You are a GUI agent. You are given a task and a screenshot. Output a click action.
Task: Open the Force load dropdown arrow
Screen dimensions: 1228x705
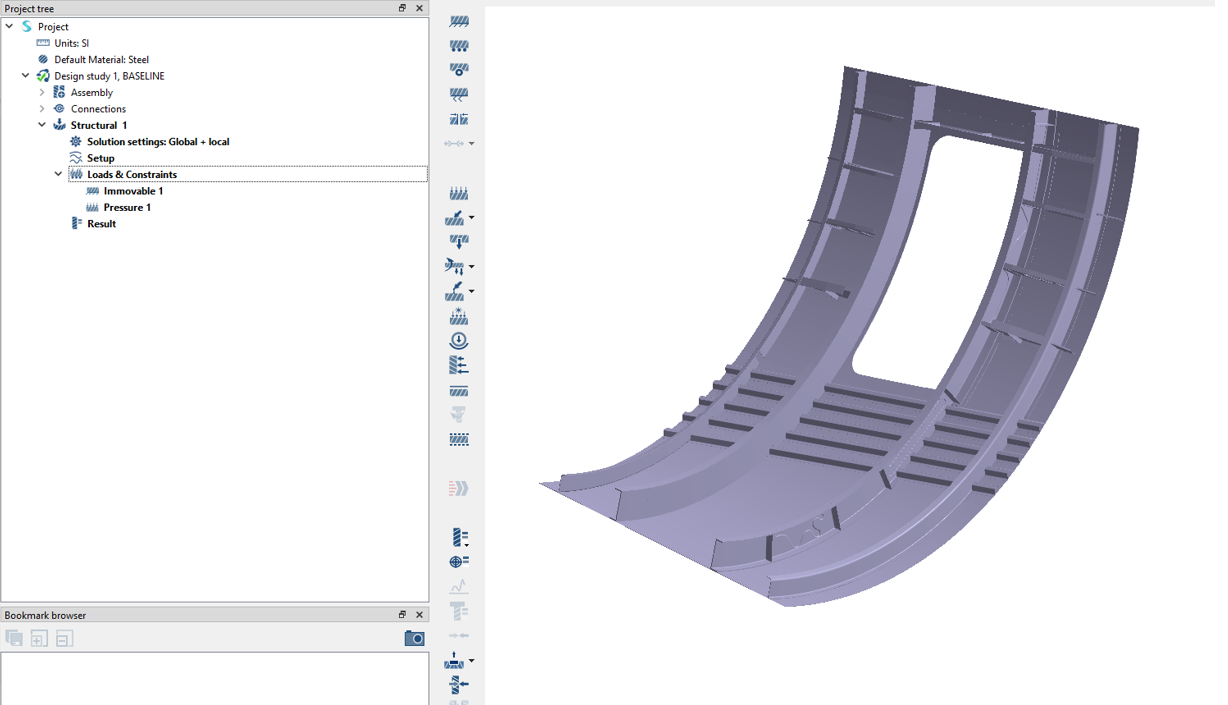click(472, 218)
